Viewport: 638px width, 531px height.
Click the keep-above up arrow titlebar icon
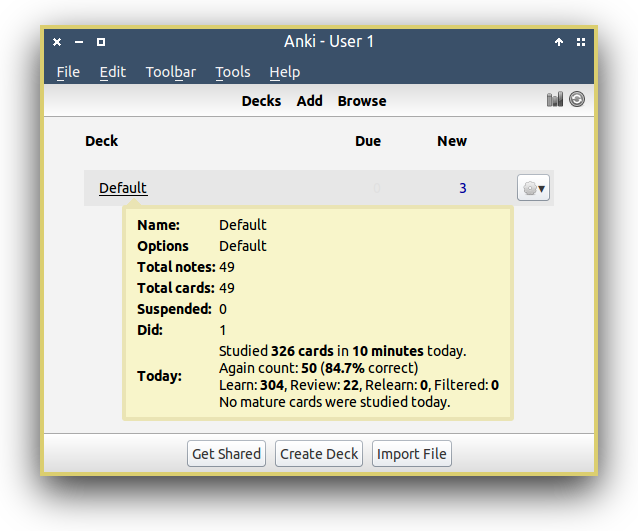coord(559,42)
